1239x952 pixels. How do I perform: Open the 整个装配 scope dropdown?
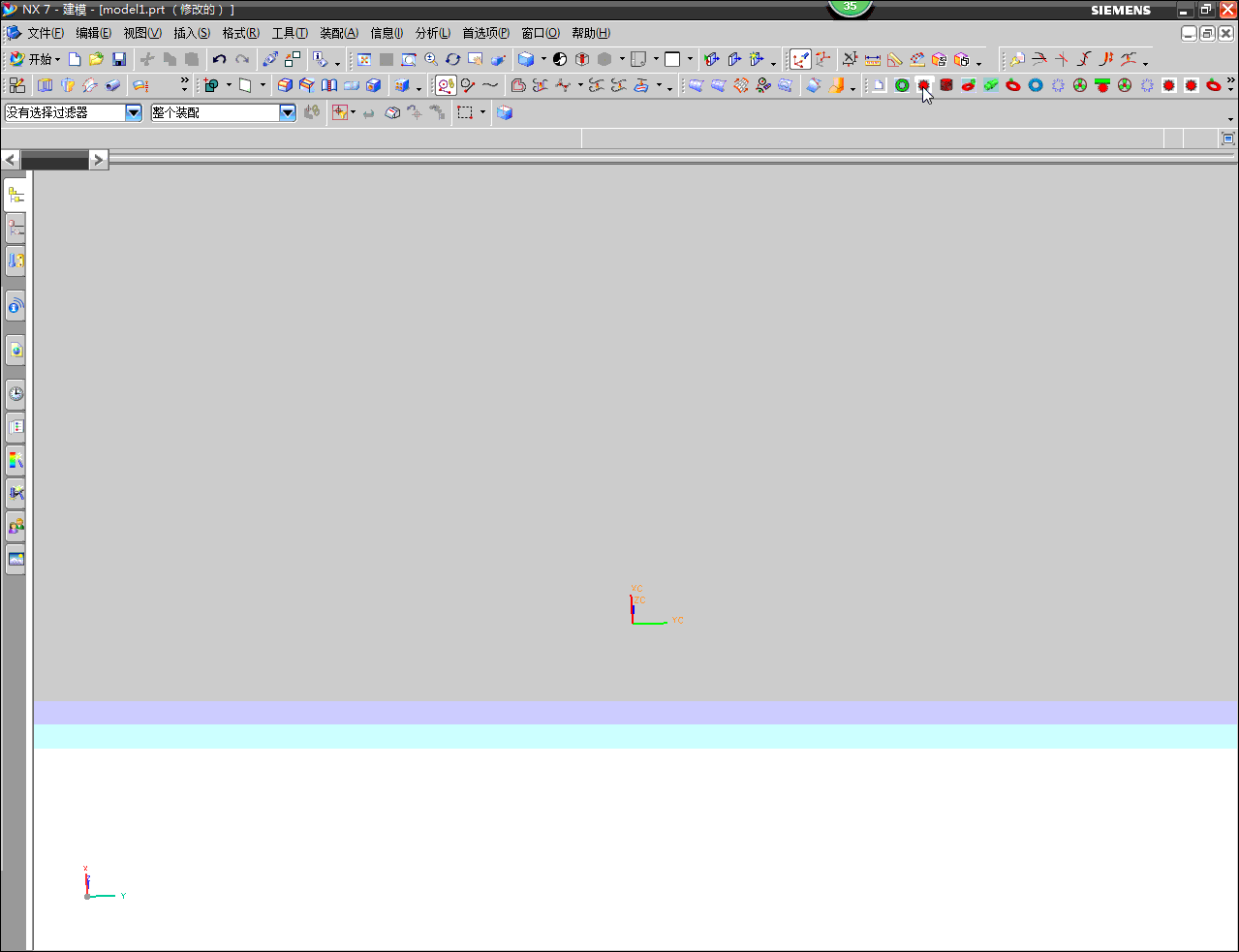coord(223,112)
